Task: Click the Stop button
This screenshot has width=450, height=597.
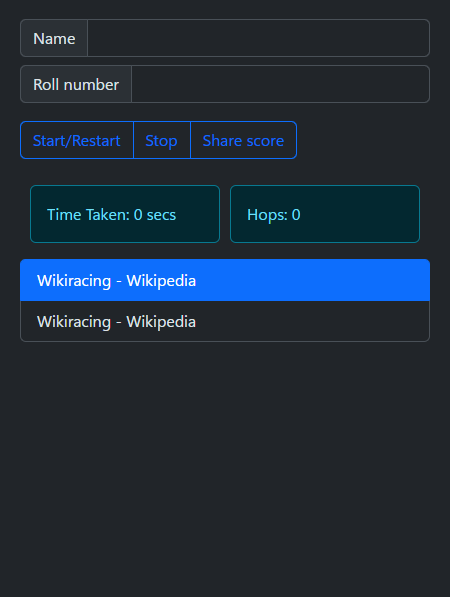Action: click(x=162, y=140)
